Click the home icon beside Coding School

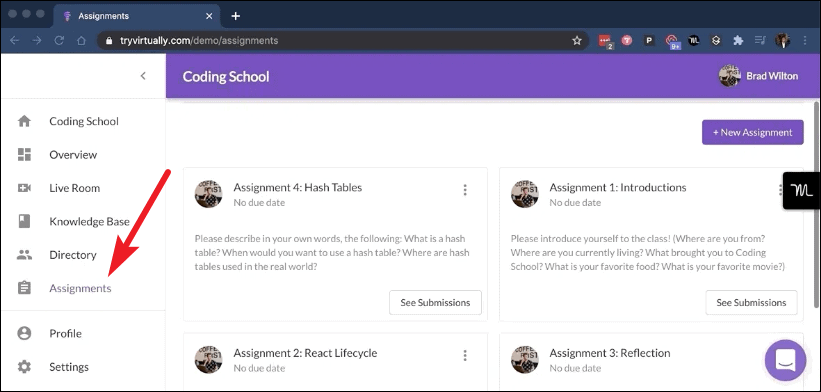(x=24, y=121)
